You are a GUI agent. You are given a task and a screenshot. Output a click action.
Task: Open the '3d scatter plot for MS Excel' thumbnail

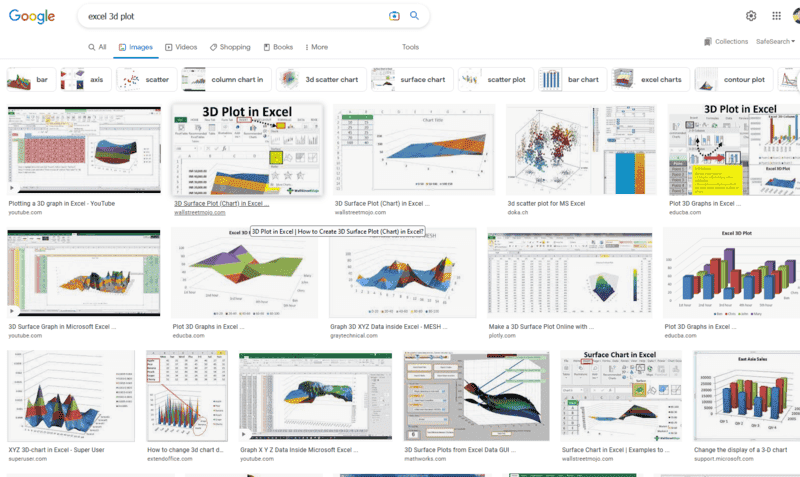tap(581, 150)
